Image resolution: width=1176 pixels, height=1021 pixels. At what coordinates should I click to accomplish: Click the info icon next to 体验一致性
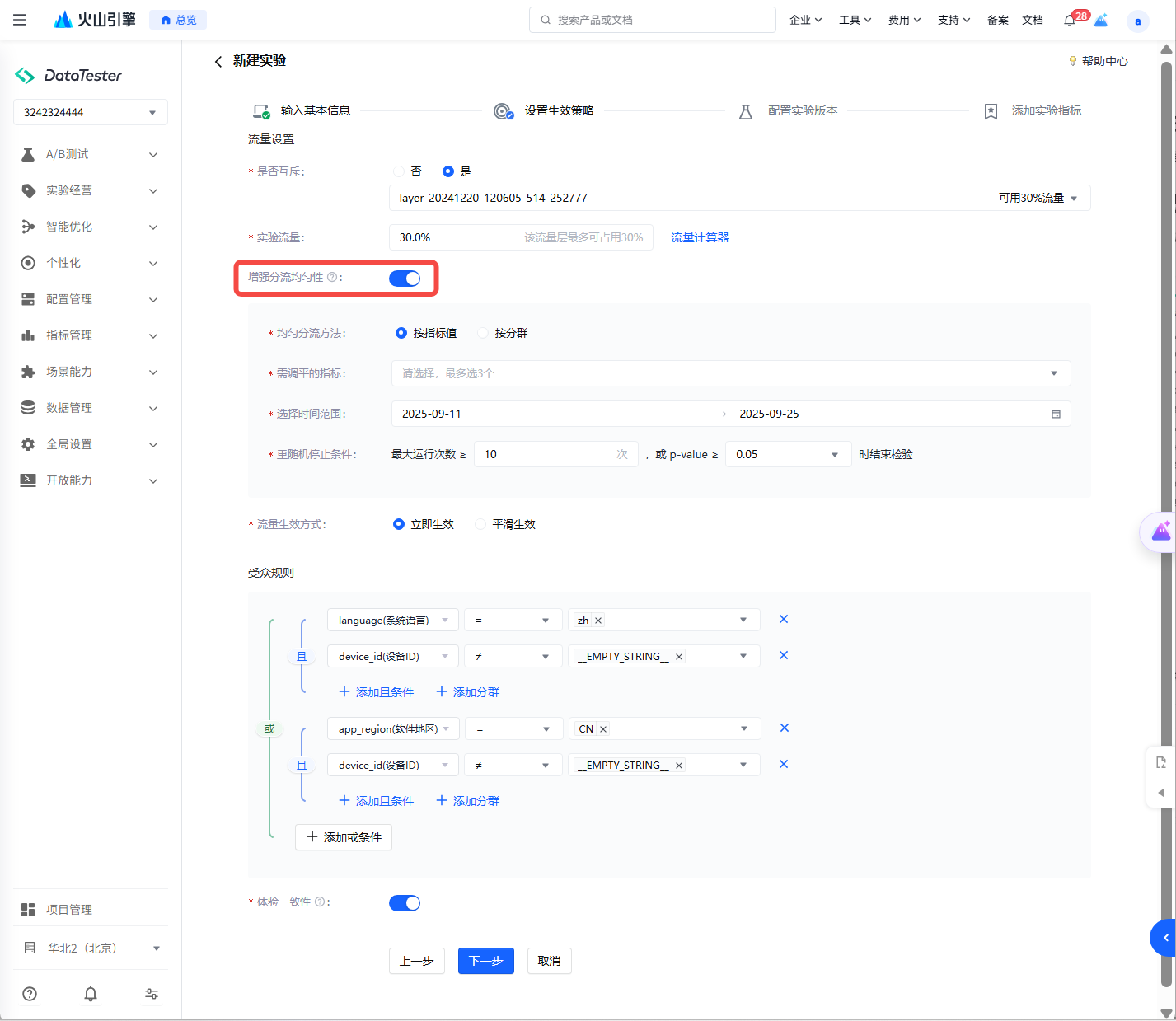[x=320, y=902]
